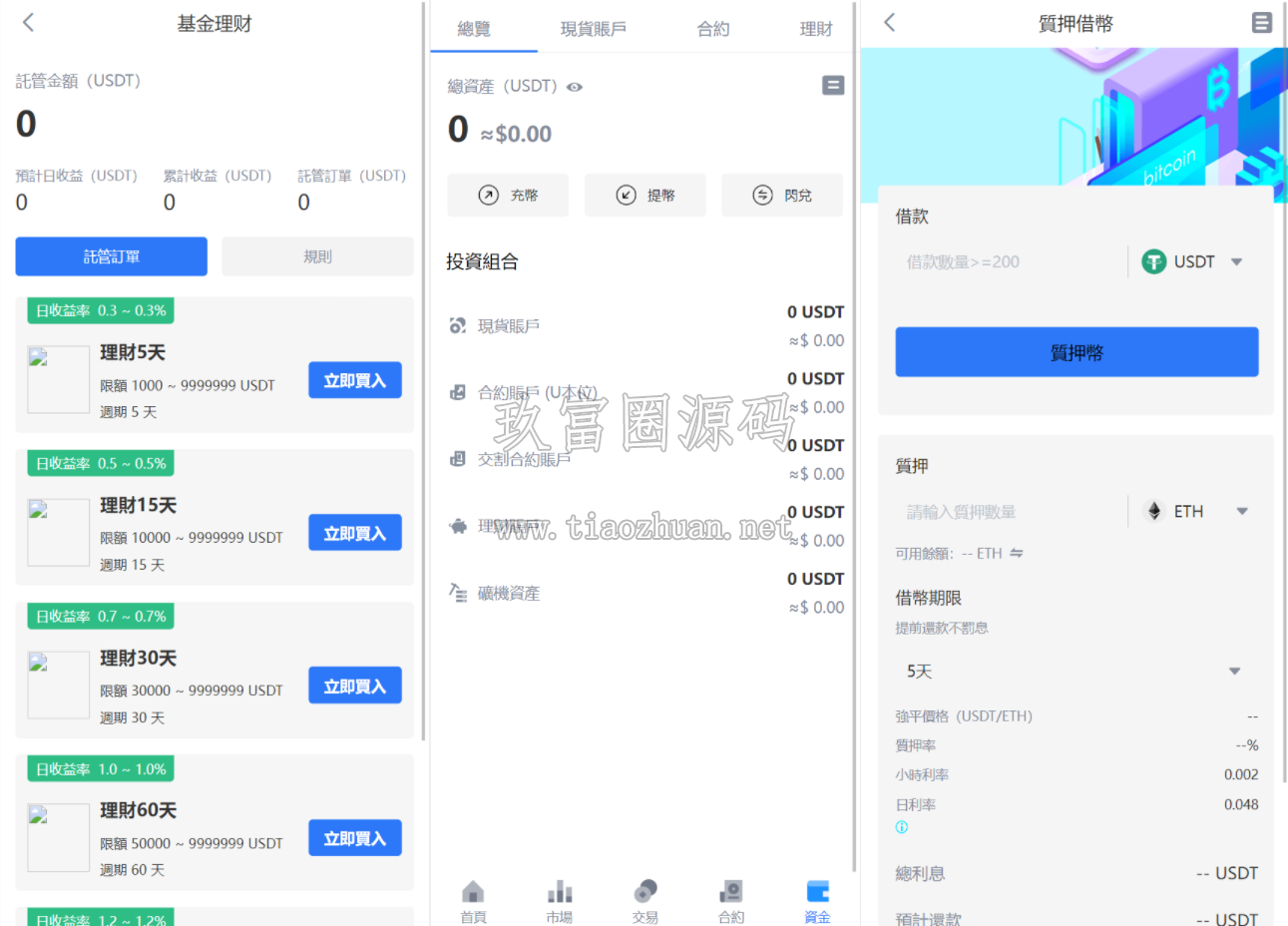The image size is (1288, 926).
Task: Expand the USDT borrow currency dropdown
Action: click(x=1193, y=261)
